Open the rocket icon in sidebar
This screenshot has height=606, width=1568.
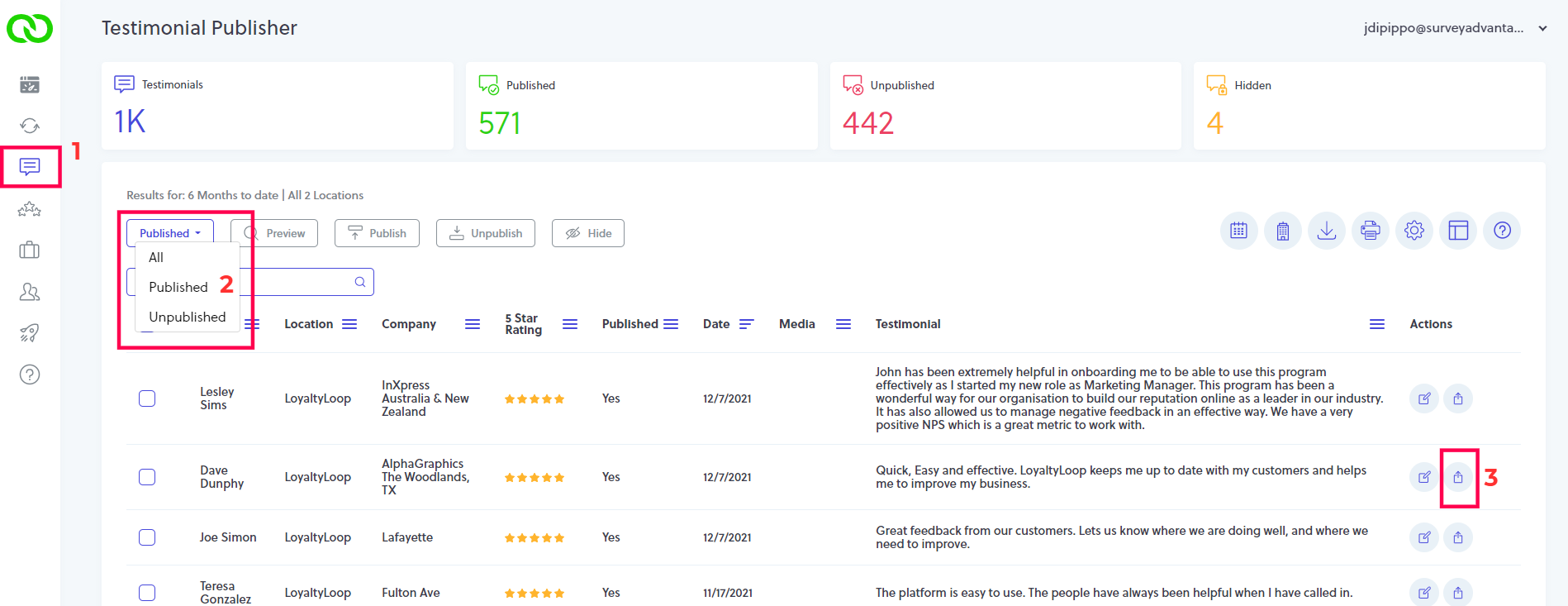tap(30, 333)
